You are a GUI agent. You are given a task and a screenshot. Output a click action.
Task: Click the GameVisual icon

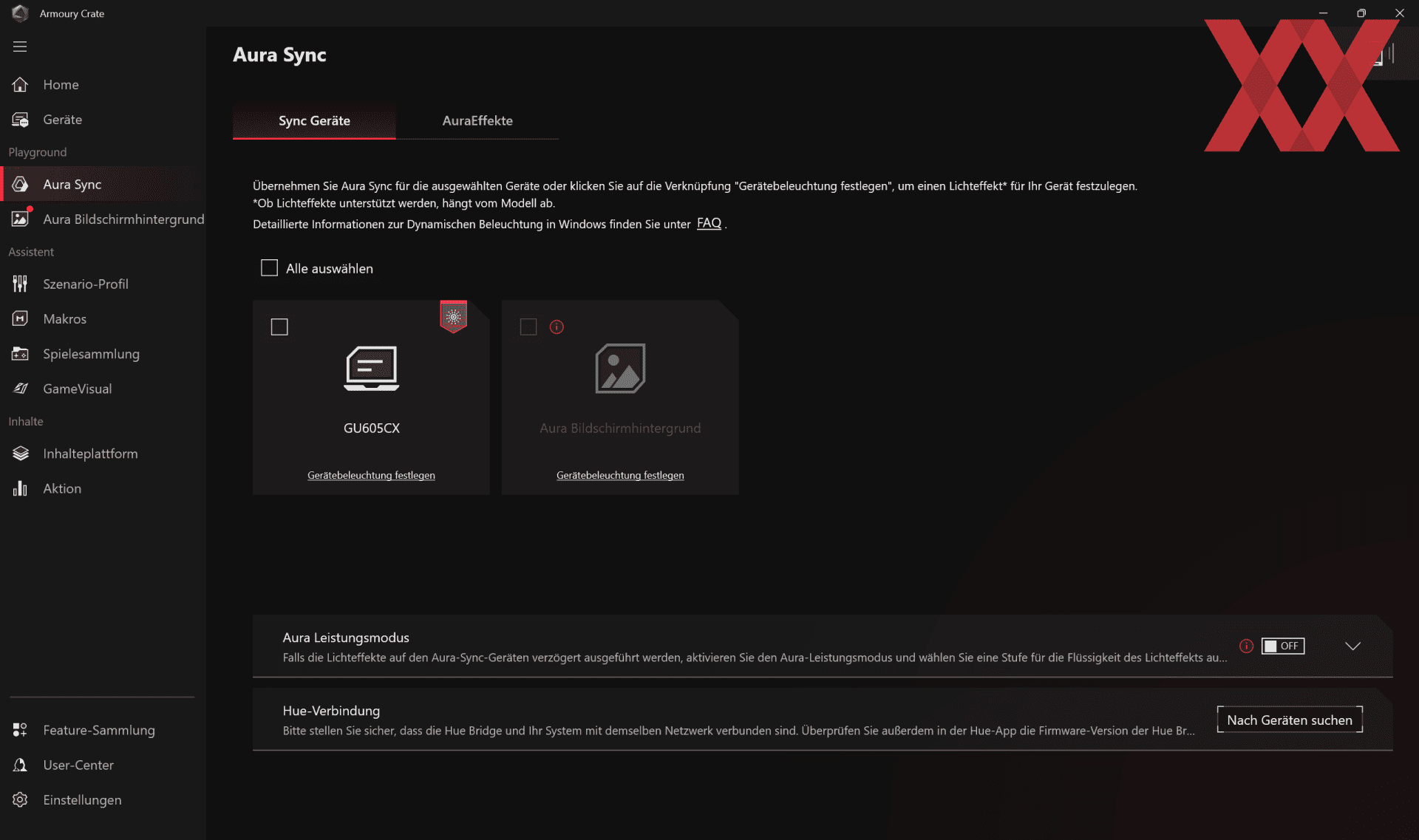coord(20,389)
